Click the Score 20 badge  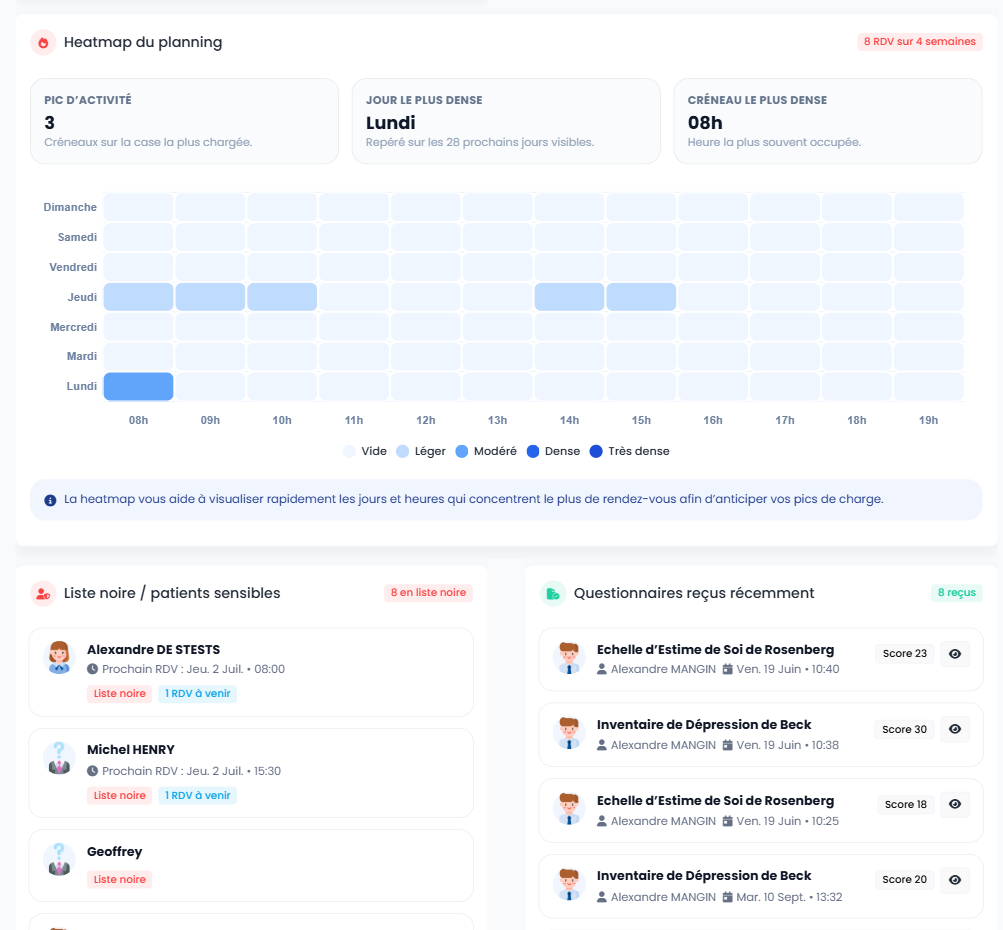pos(904,880)
